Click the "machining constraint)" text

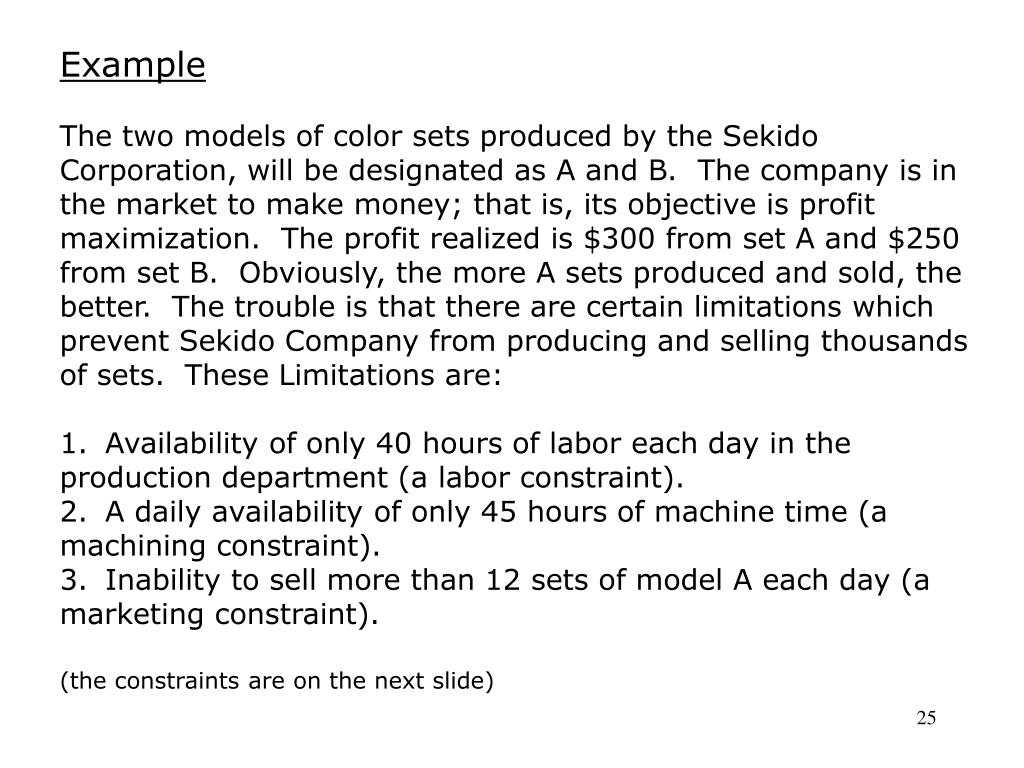click(x=220, y=547)
